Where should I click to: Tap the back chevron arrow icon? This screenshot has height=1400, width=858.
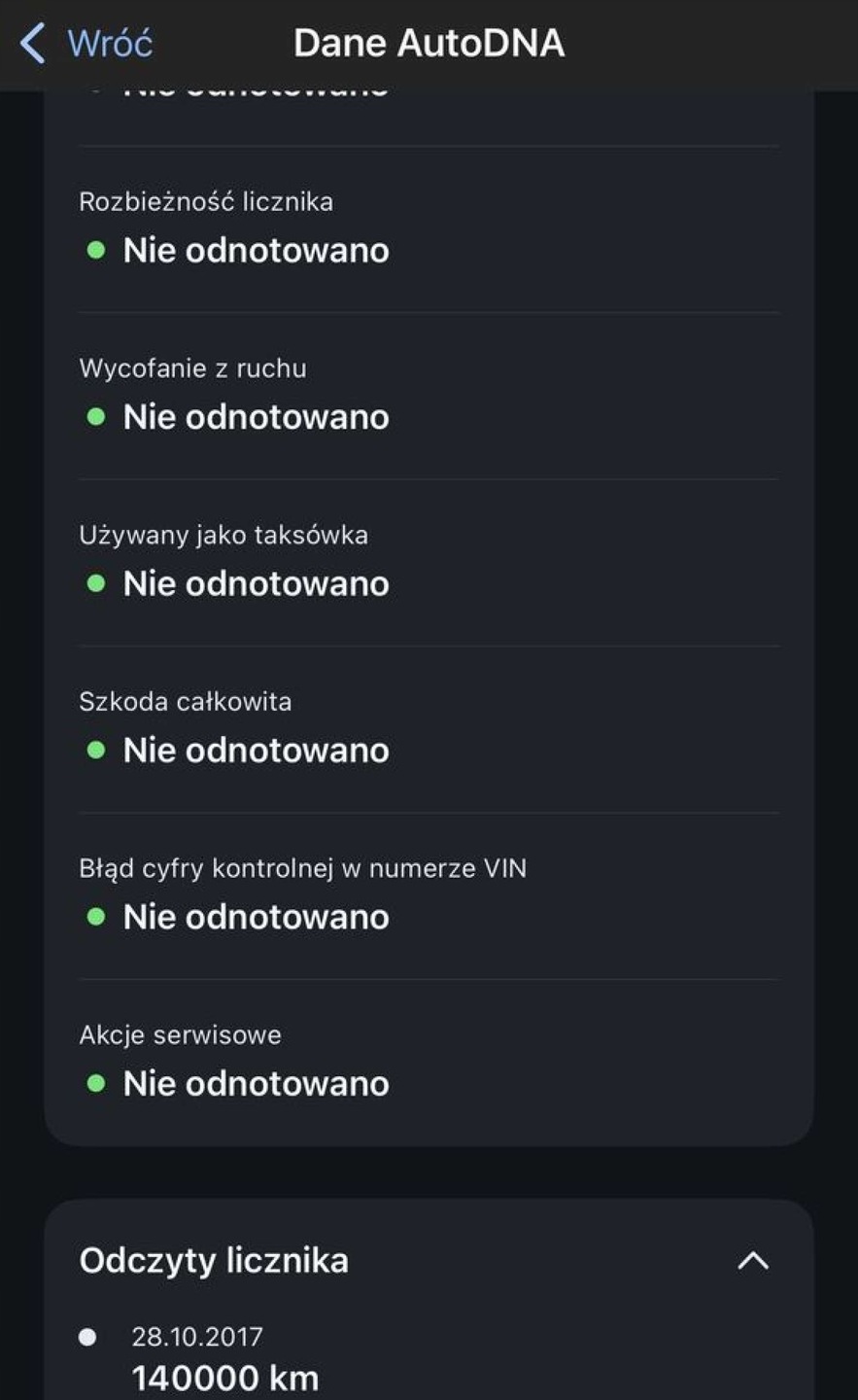click(33, 44)
